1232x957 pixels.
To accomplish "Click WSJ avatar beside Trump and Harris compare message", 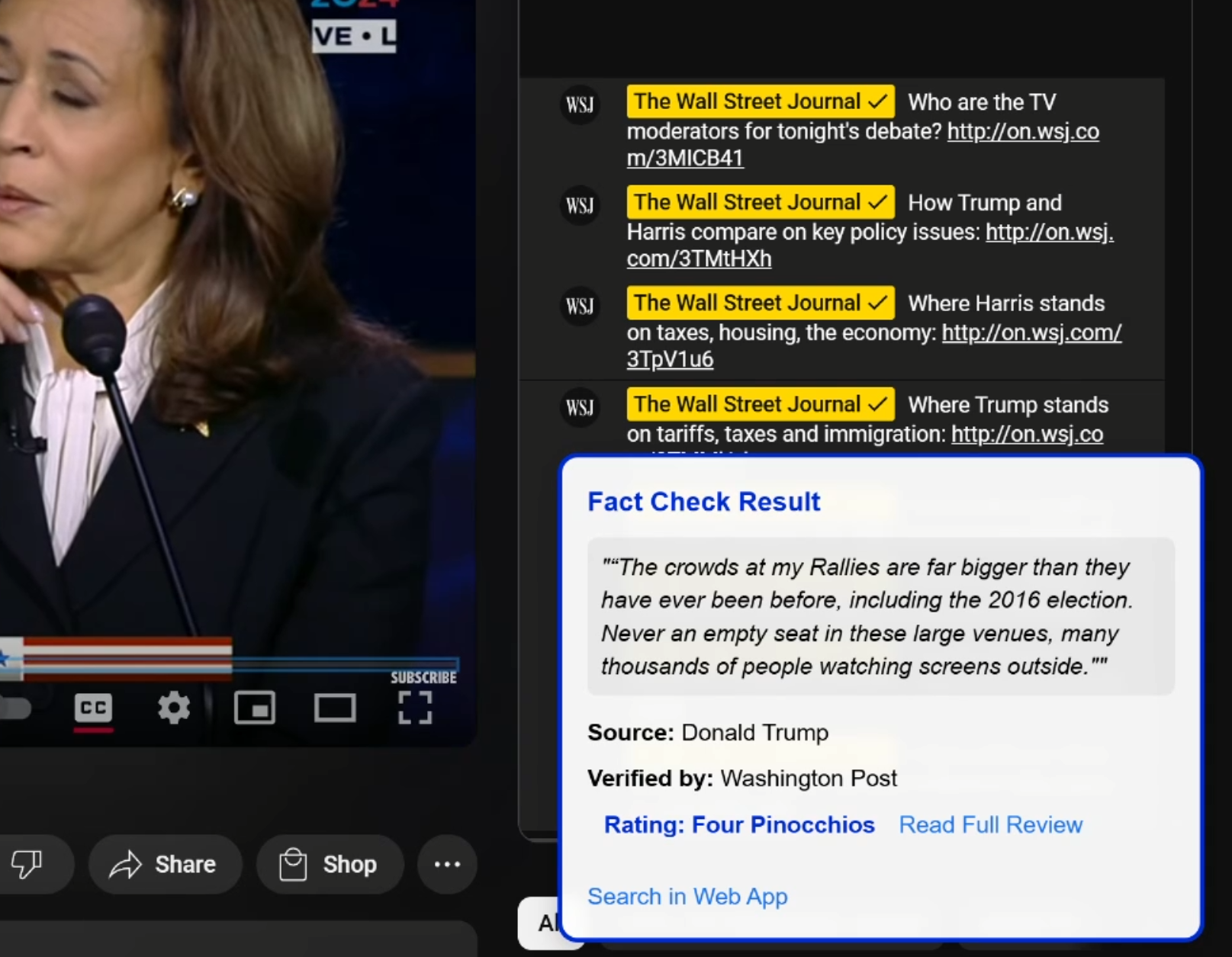I will [580, 205].
